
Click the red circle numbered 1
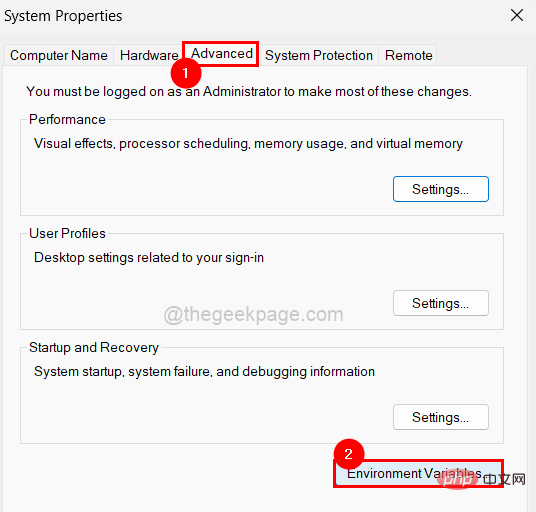click(186, 73)
